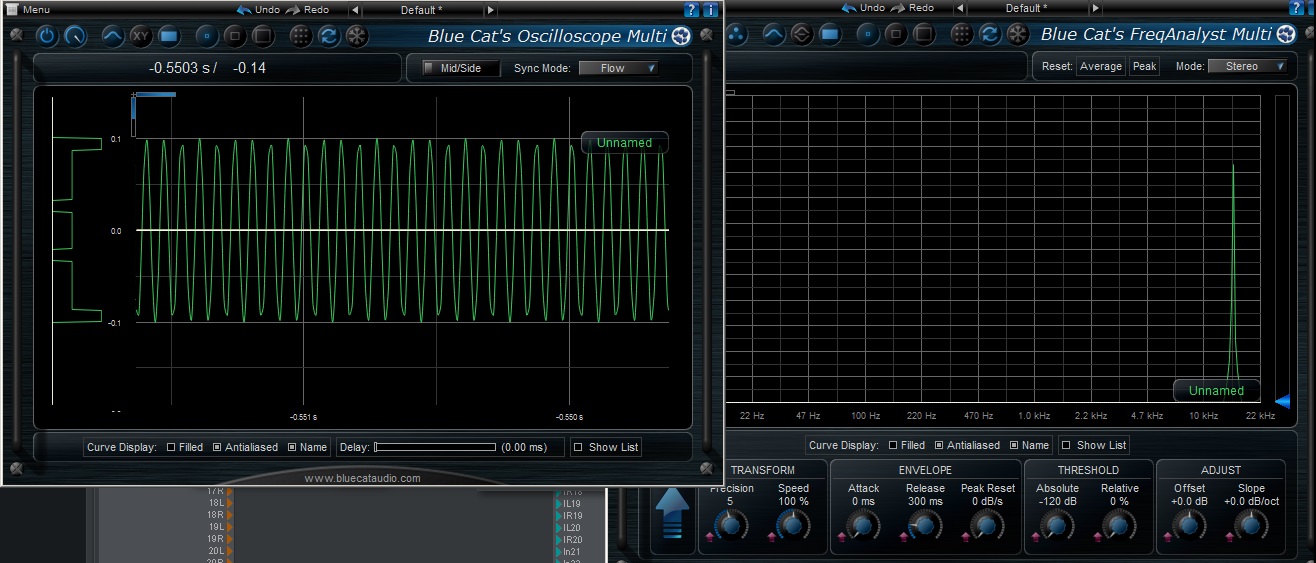Click the Oscilloscope Delay slider bar
Image resolution: width=1316 pixels, height=563 pixels.
click(x=435, y=447)
